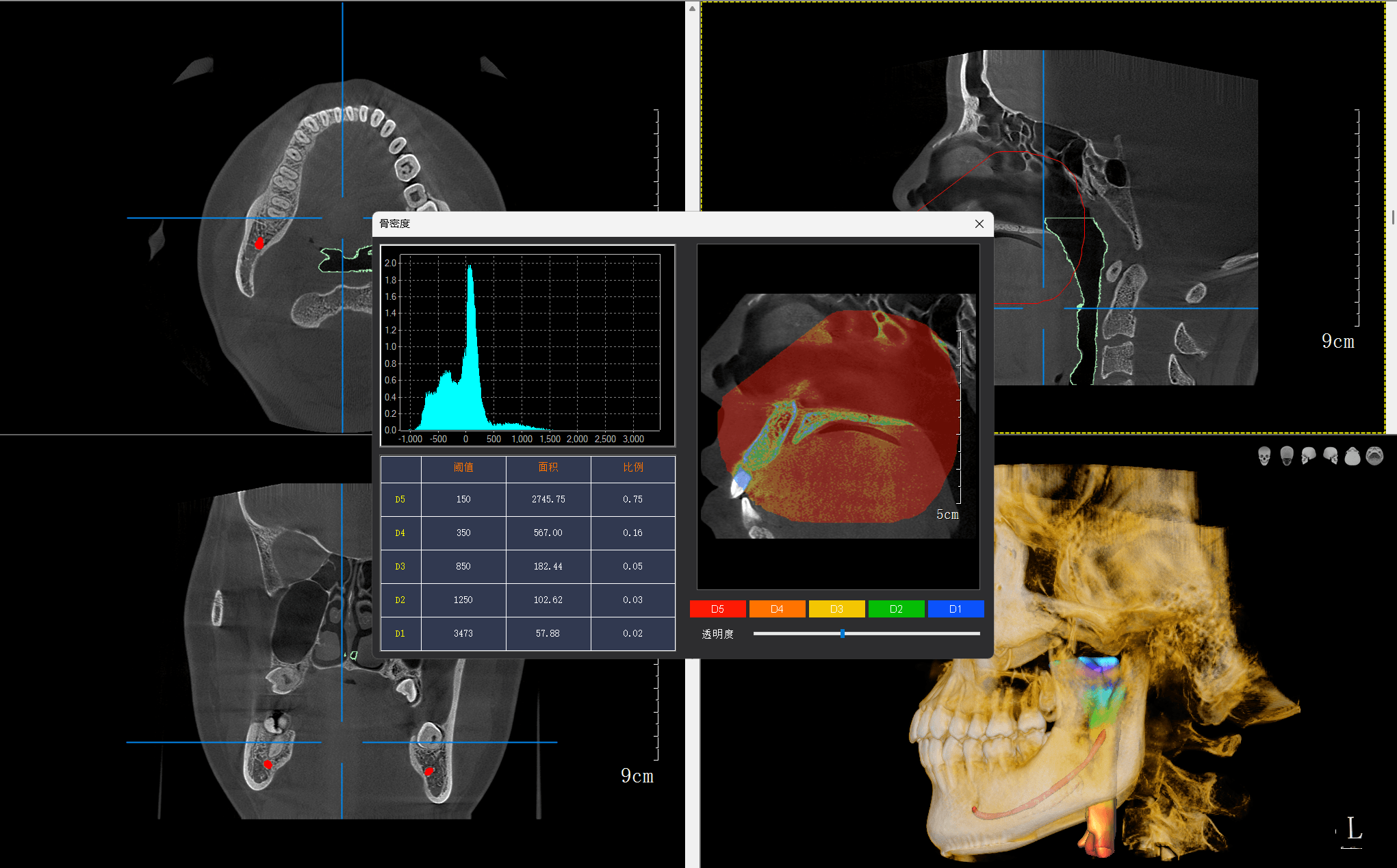Image resolution: width=1397 pixels, height=868 pixels.
Task: Click the orange D4 density swatch
Action: [x=777, y=609]
